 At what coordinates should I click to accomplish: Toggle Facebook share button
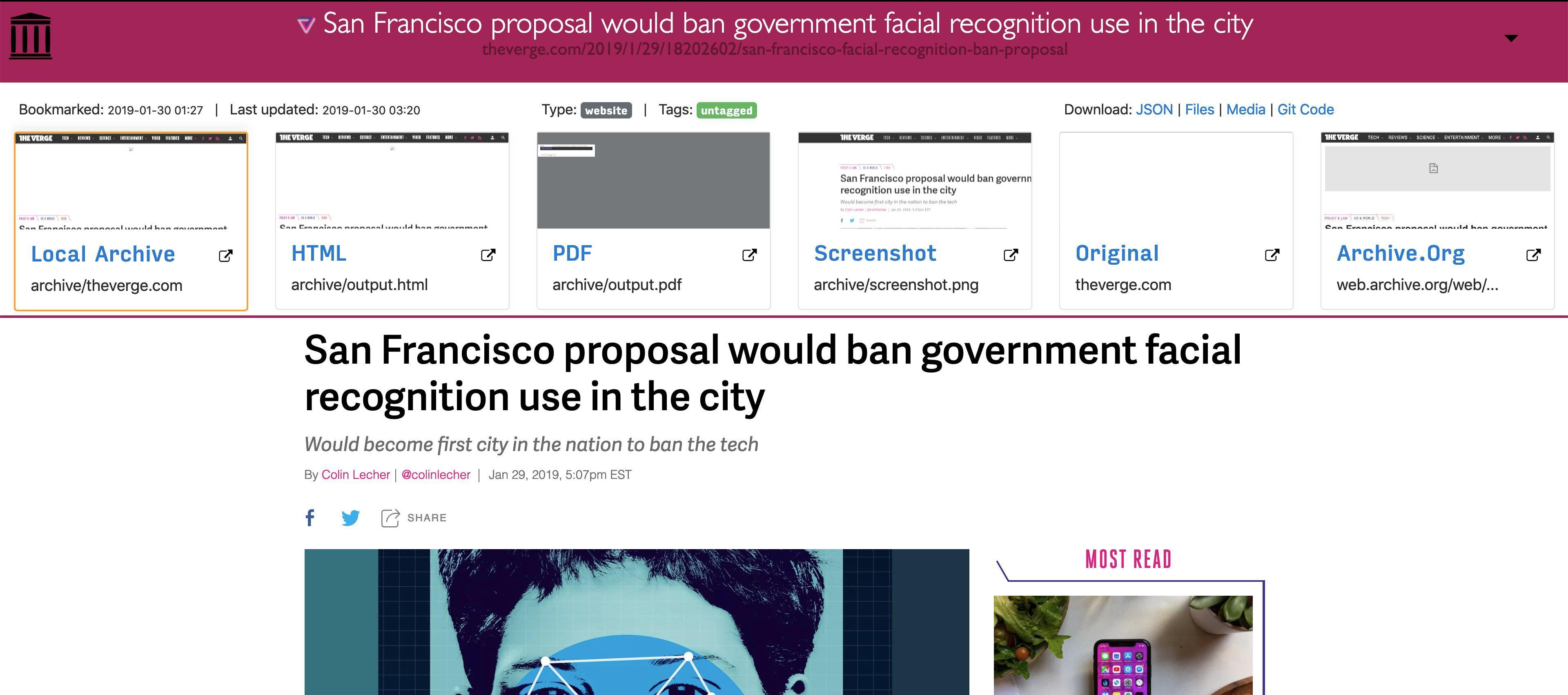point(311,518)
